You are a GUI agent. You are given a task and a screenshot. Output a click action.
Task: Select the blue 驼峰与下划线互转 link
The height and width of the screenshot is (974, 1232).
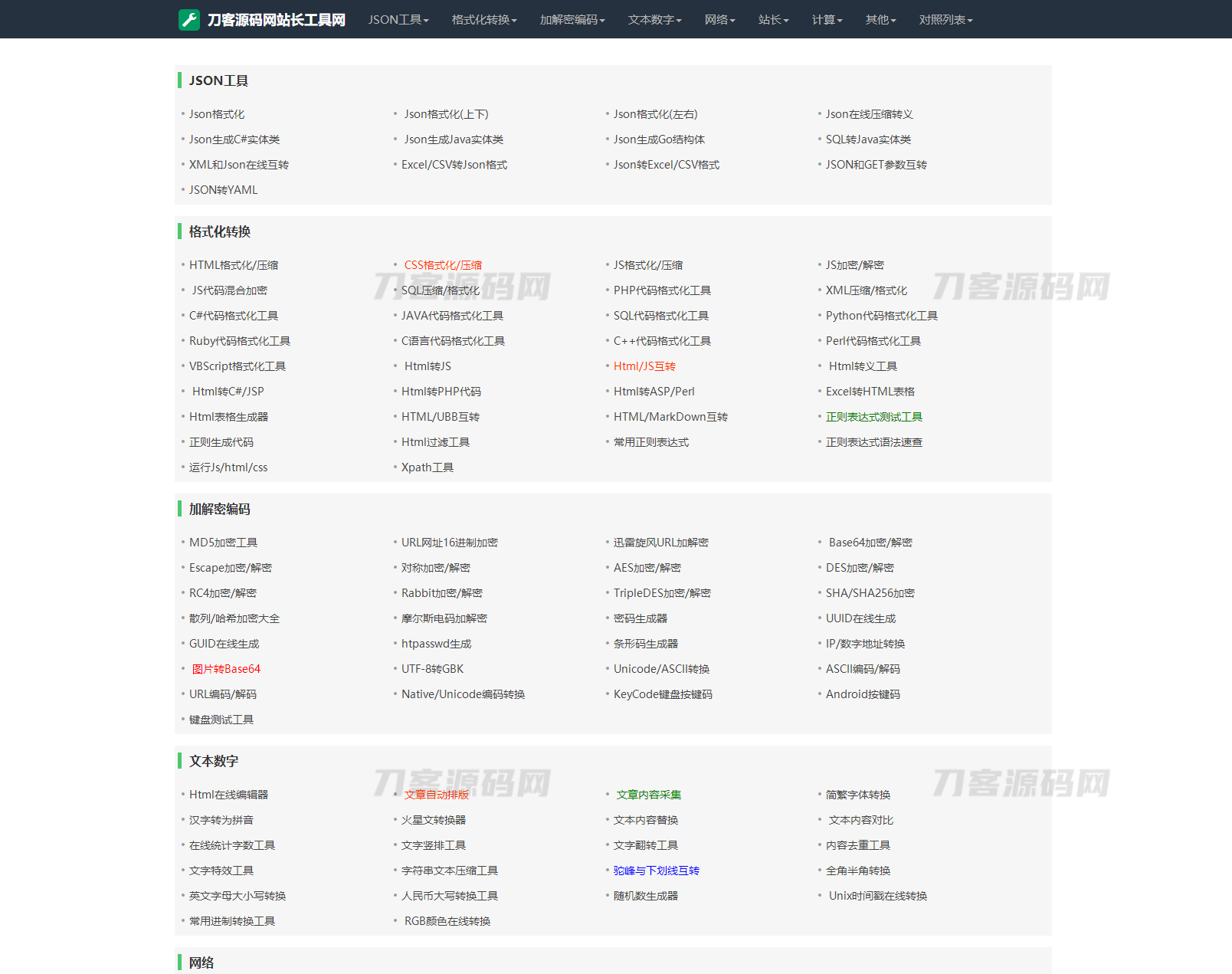tap(656, 871)
